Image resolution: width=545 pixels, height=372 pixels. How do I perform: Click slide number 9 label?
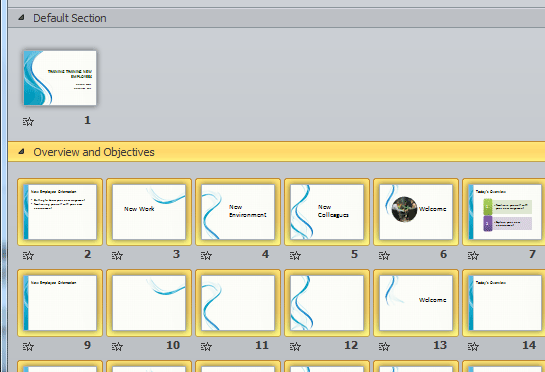(88, 345)
